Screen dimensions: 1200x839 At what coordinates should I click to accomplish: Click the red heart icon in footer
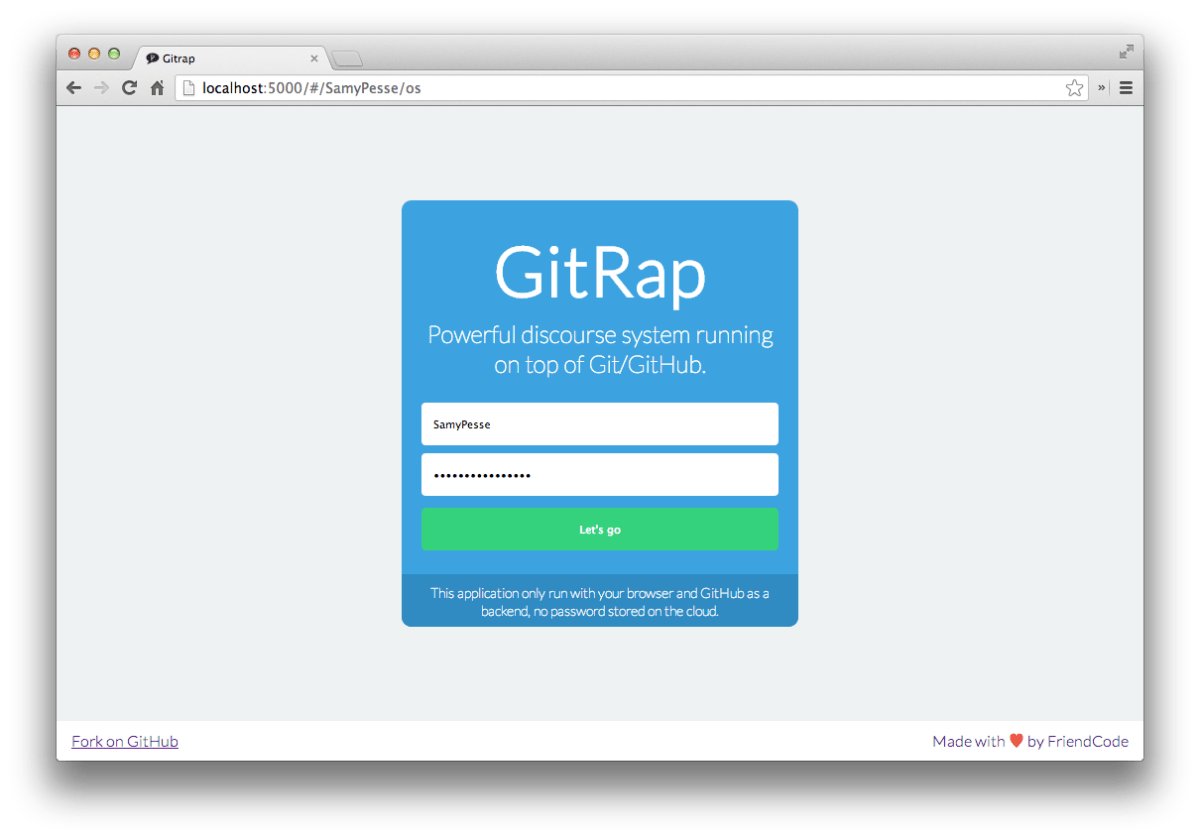coord(1016,741)
